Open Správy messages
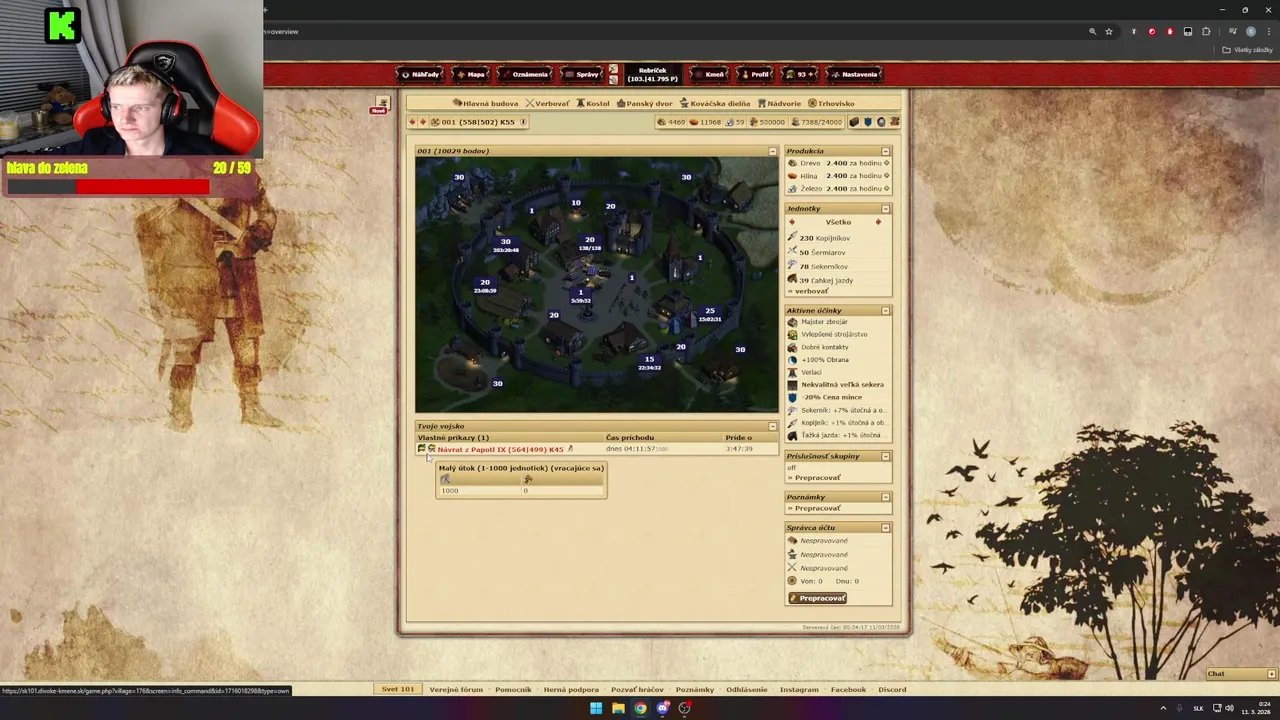This screenshot has width=1280, height=720. point(582,74)
